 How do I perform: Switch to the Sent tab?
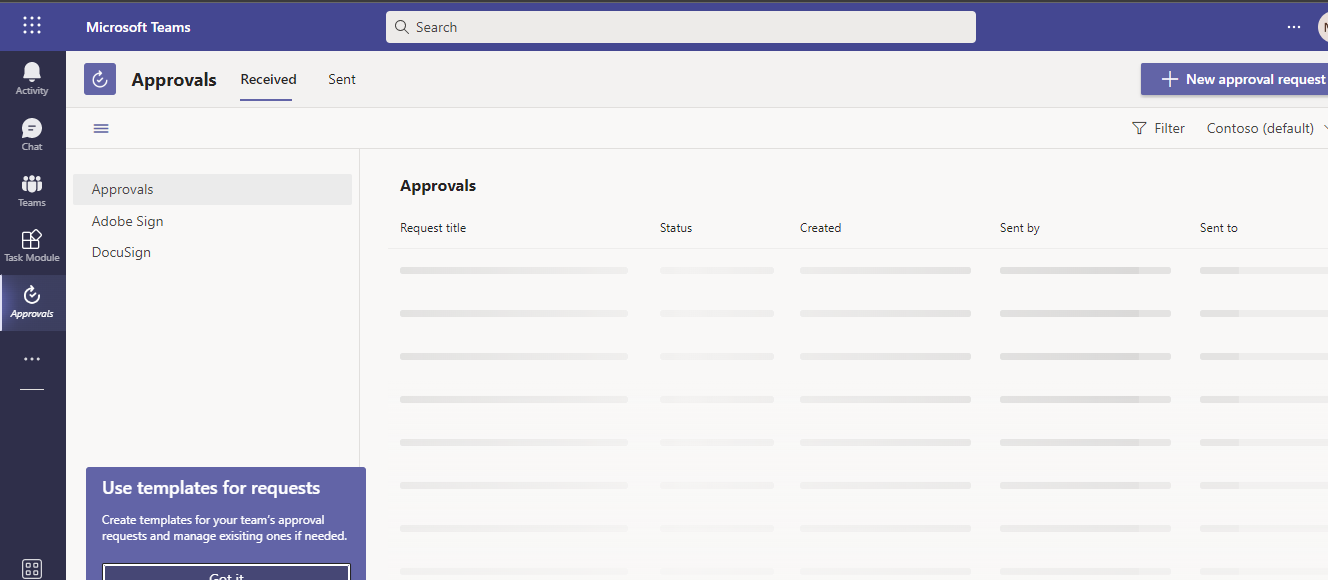click(x=342, y=79)
